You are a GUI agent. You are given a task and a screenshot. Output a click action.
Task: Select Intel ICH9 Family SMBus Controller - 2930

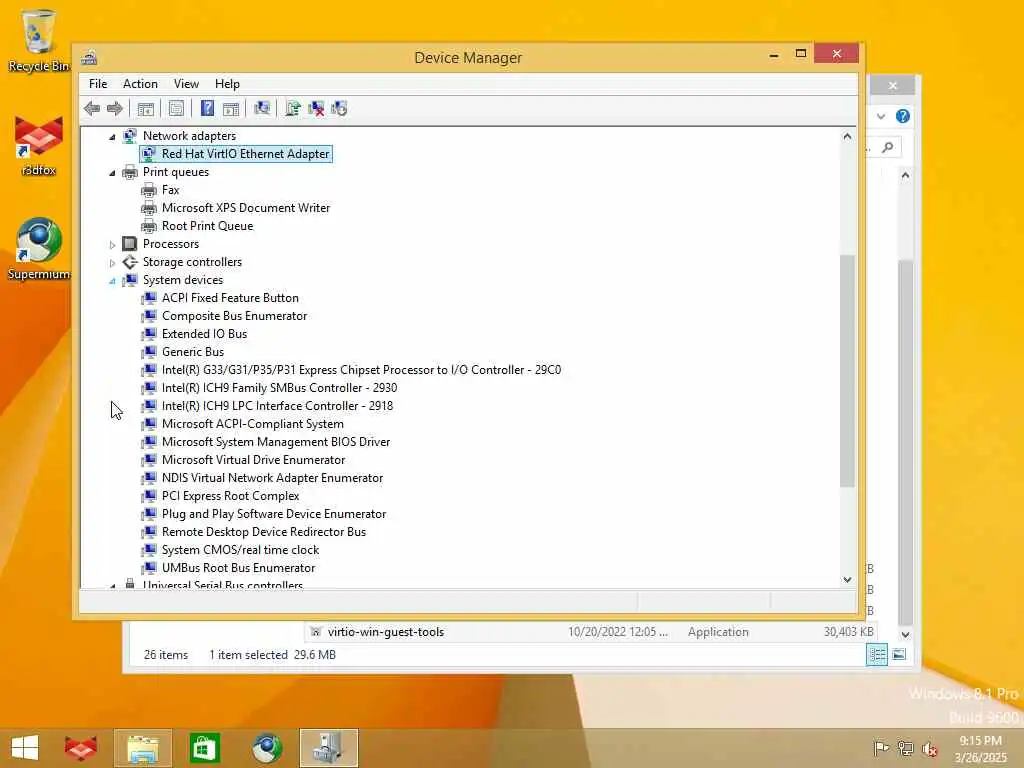pos(279,388)
